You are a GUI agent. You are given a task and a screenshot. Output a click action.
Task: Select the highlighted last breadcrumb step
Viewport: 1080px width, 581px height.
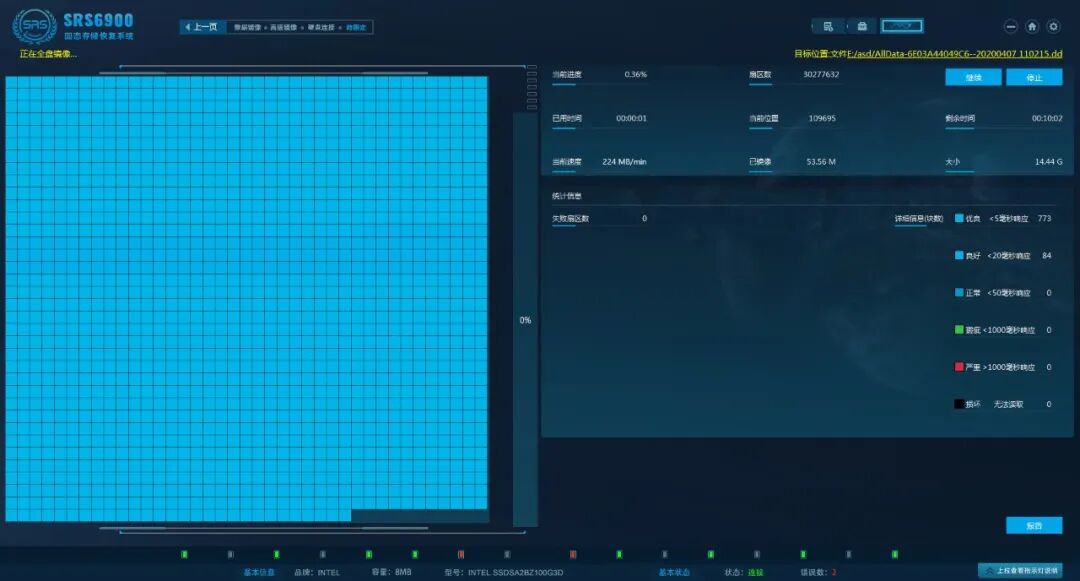[x=356, y=28]
